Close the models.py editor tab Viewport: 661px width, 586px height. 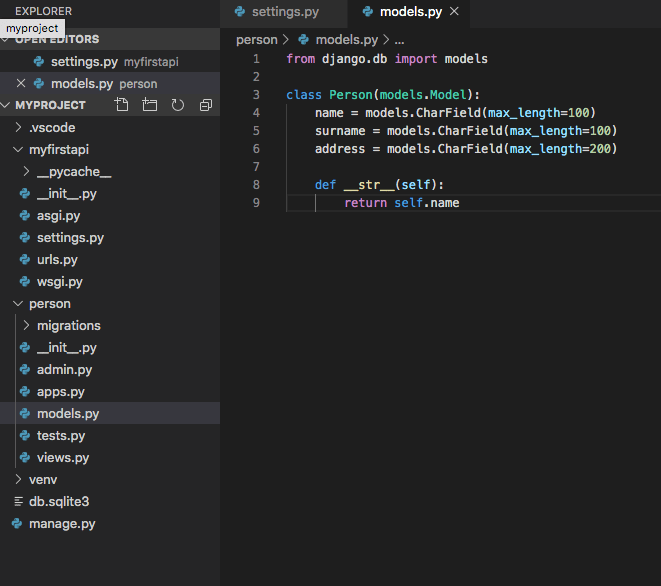click(x=454, y=11)
